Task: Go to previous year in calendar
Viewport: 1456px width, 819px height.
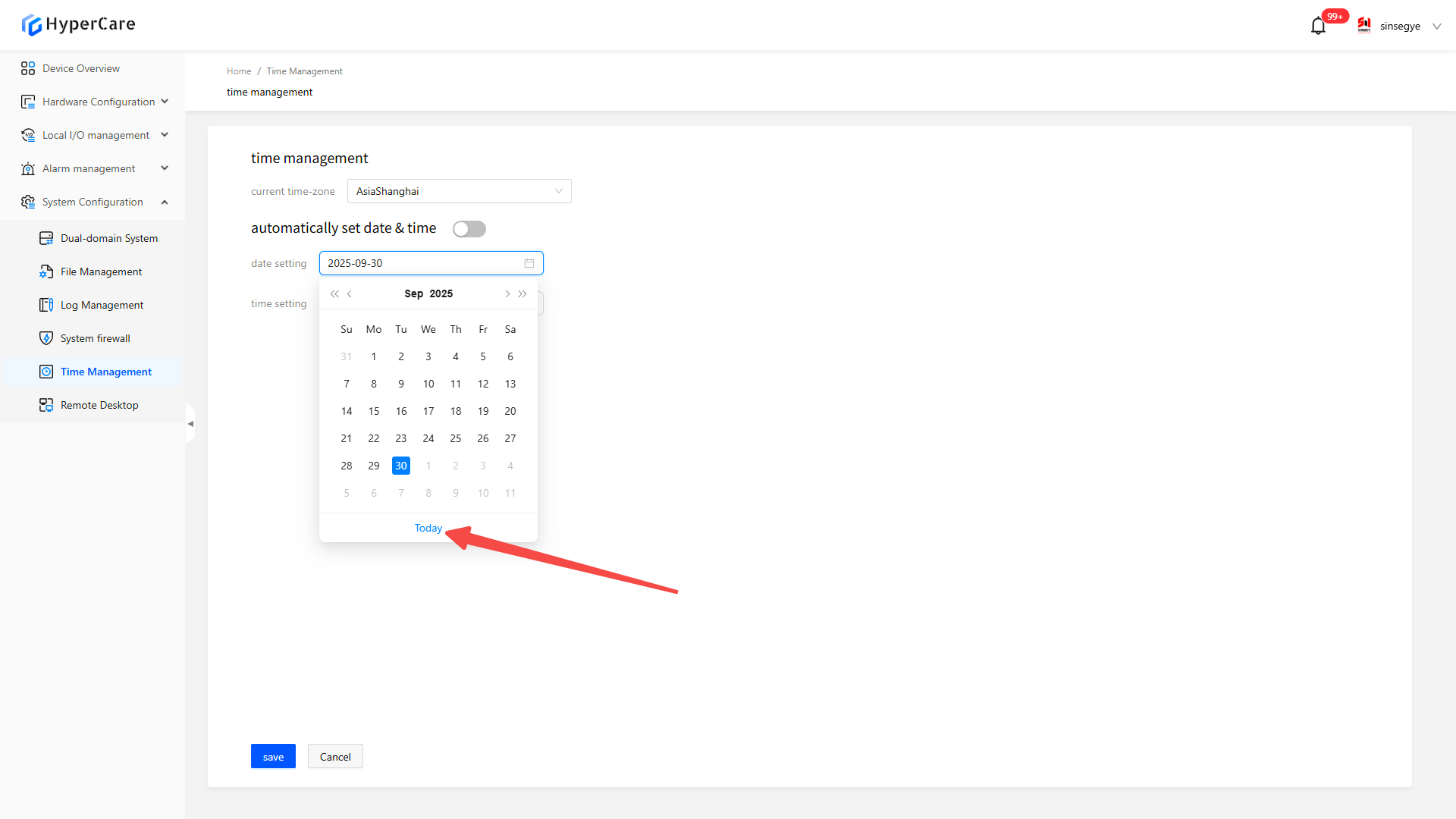Action: (x=334, y=294)
